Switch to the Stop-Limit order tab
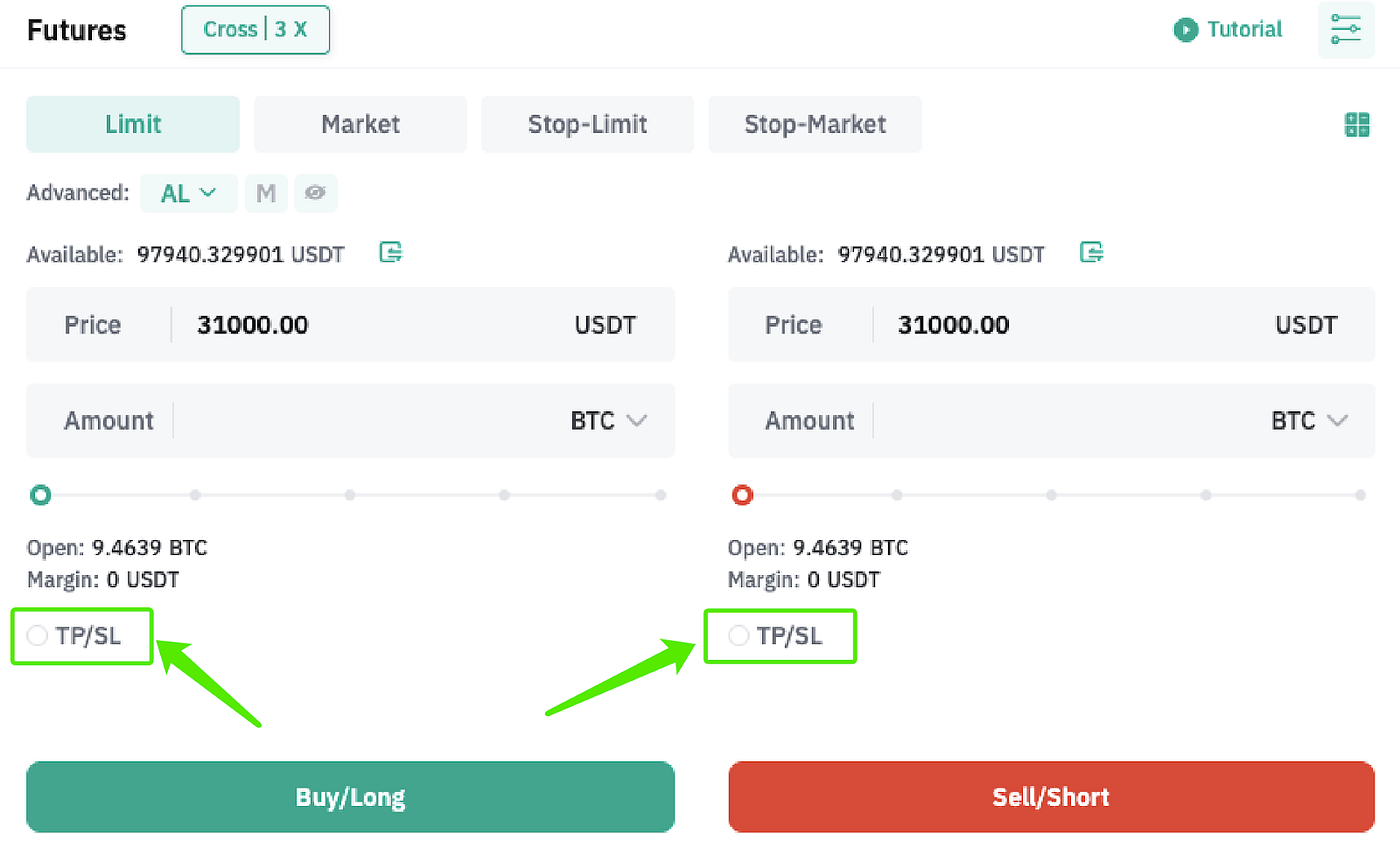 (587, 124)
